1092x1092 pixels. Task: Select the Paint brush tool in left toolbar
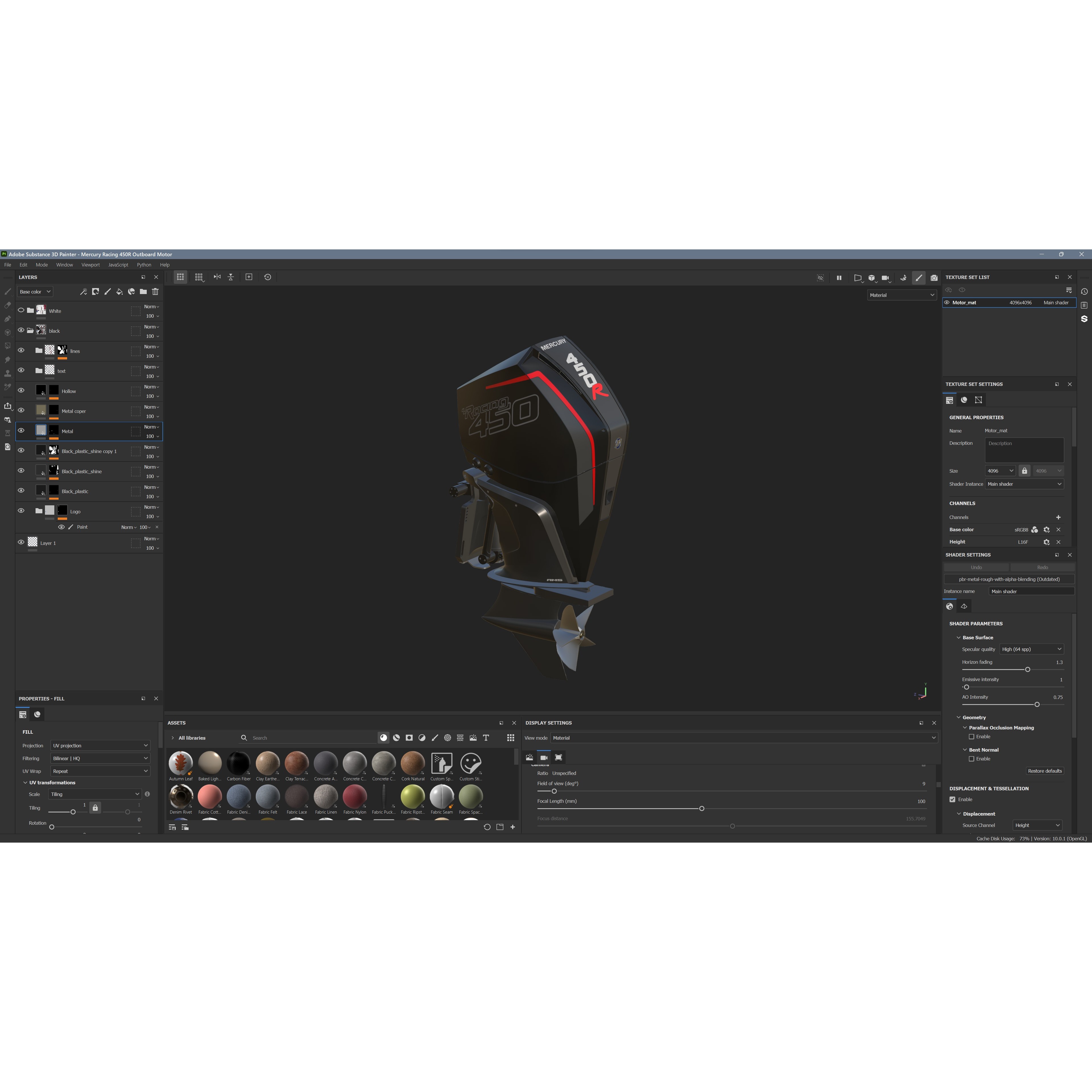pos(8,292)
